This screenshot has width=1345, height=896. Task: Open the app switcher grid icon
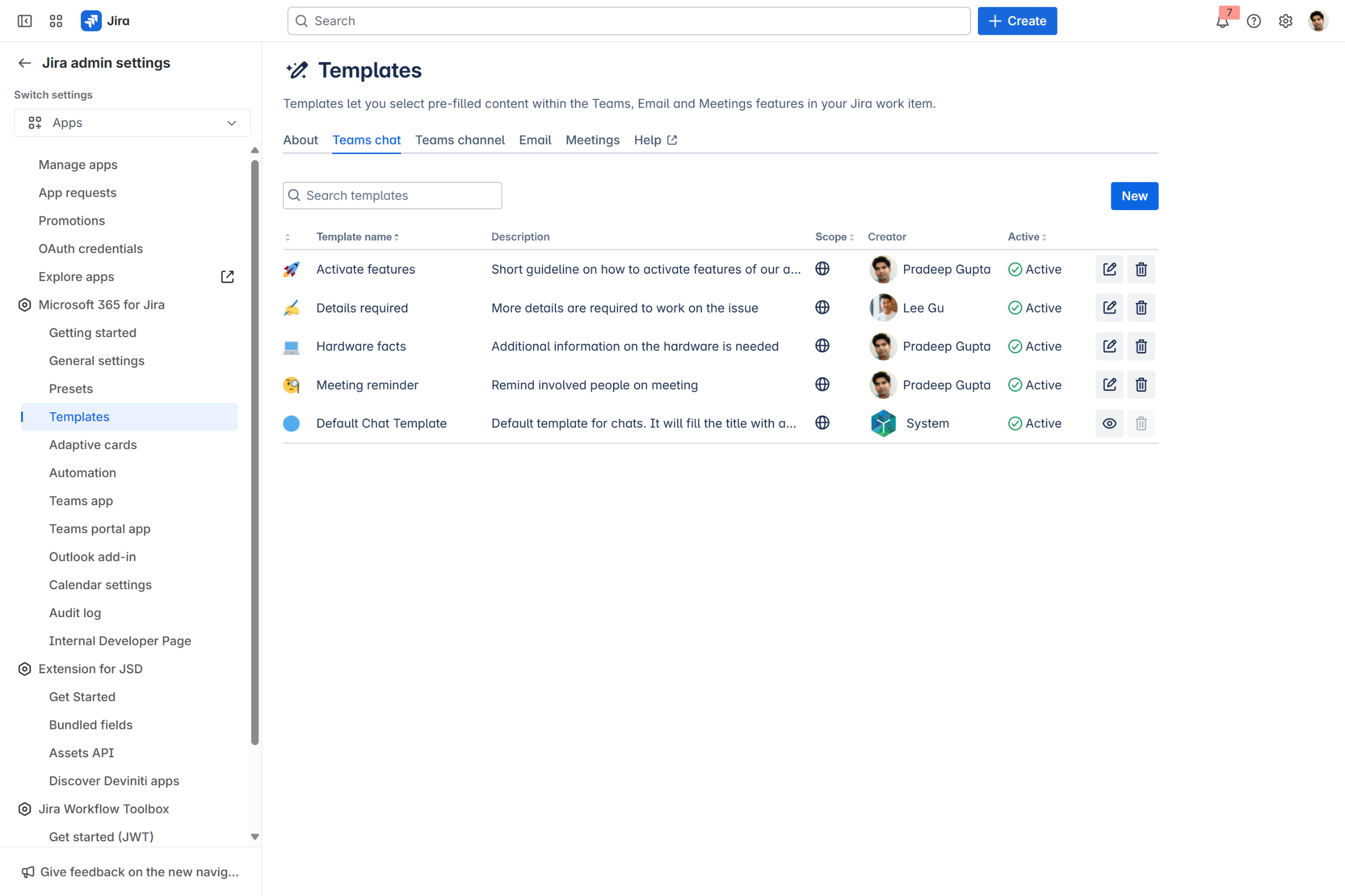pos(56,21)
